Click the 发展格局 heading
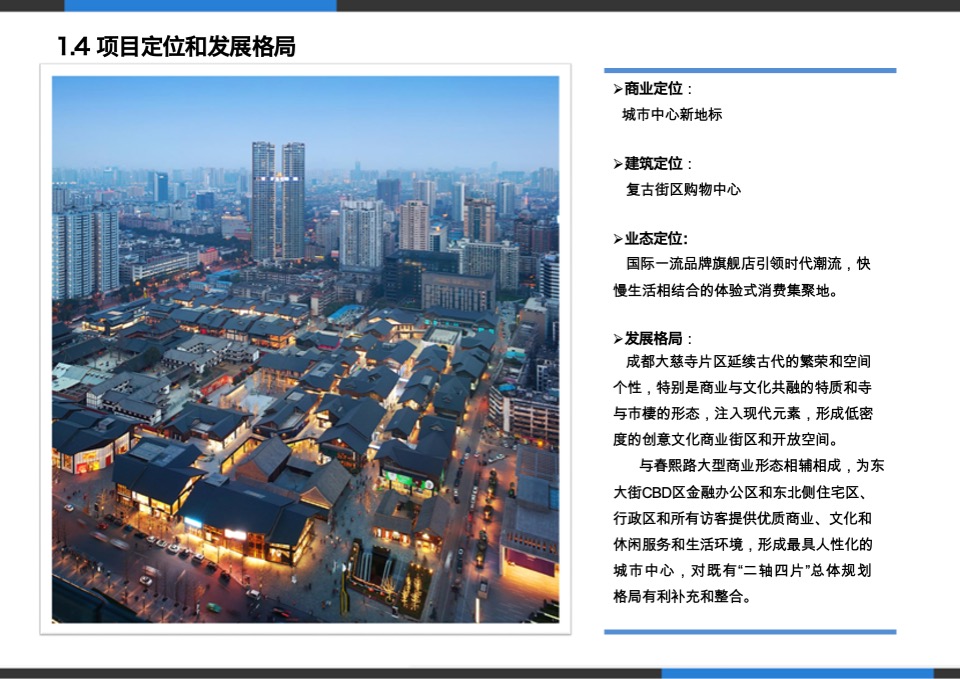Screen dimensions: 960x679 pyautogui.click(x=655, y=337)
